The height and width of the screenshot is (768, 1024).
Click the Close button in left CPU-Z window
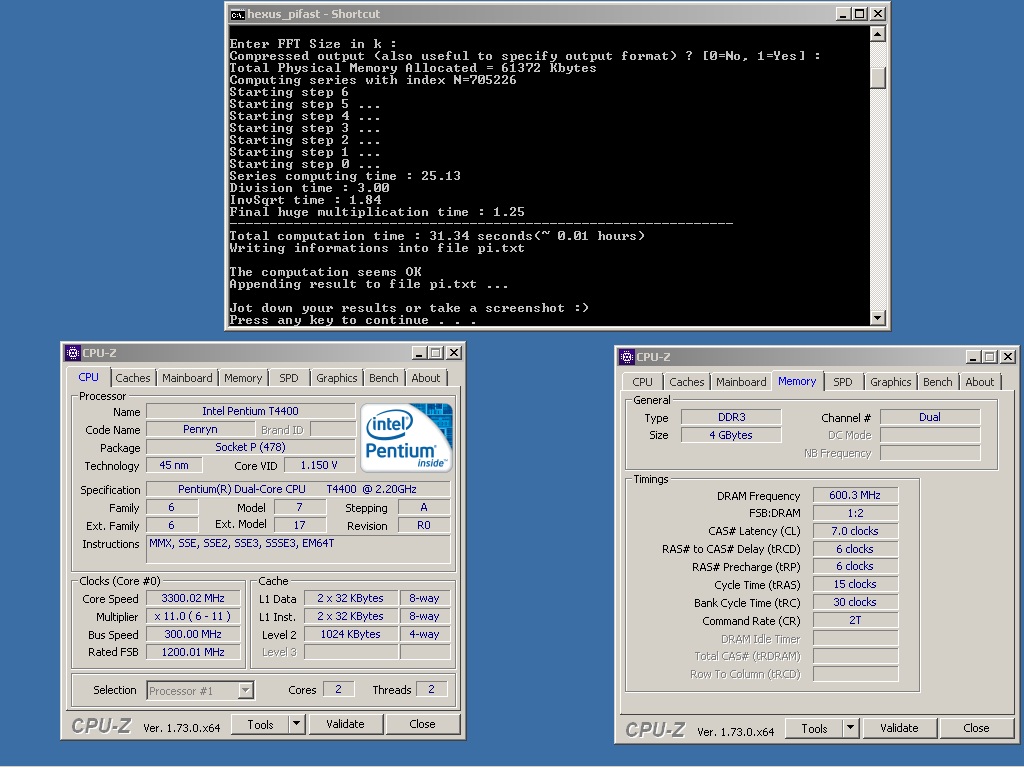pos(422,724)
